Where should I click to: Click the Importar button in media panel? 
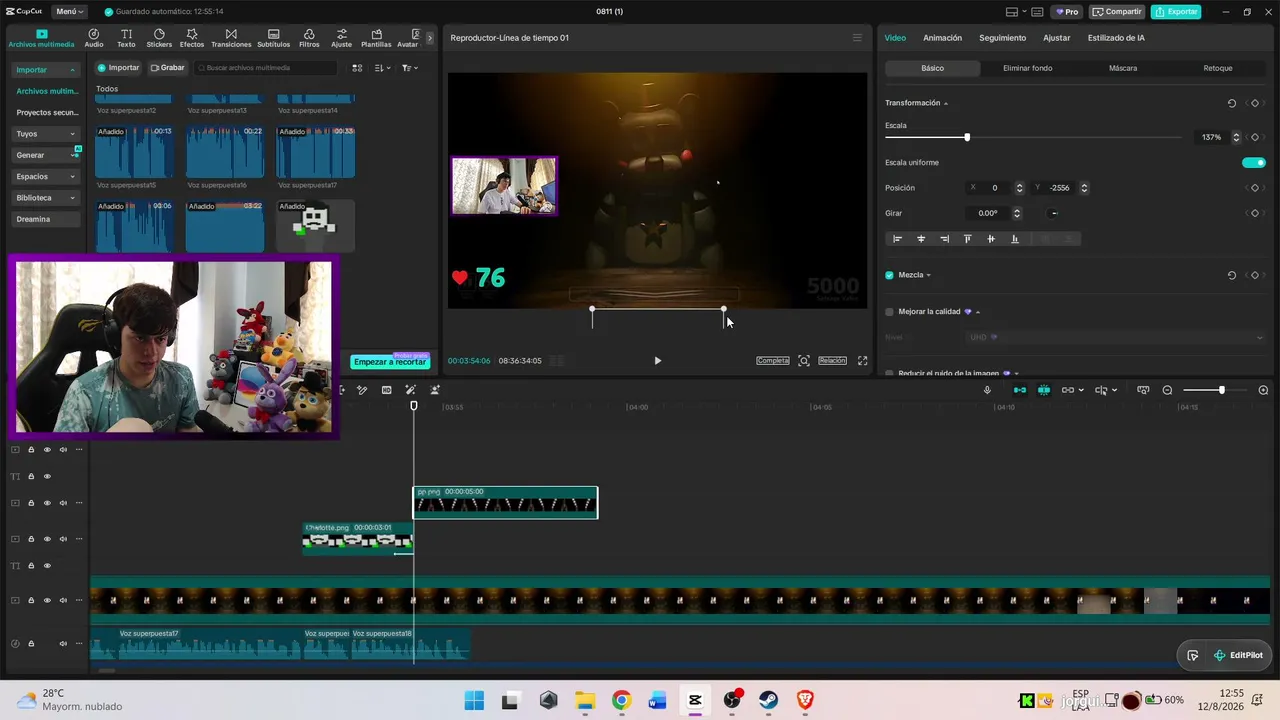(x=118, y=68)
